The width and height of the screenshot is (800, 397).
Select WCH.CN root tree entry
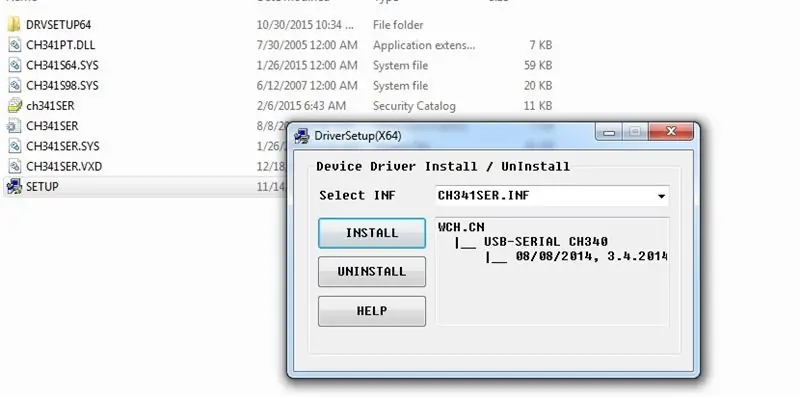(461, 227)
